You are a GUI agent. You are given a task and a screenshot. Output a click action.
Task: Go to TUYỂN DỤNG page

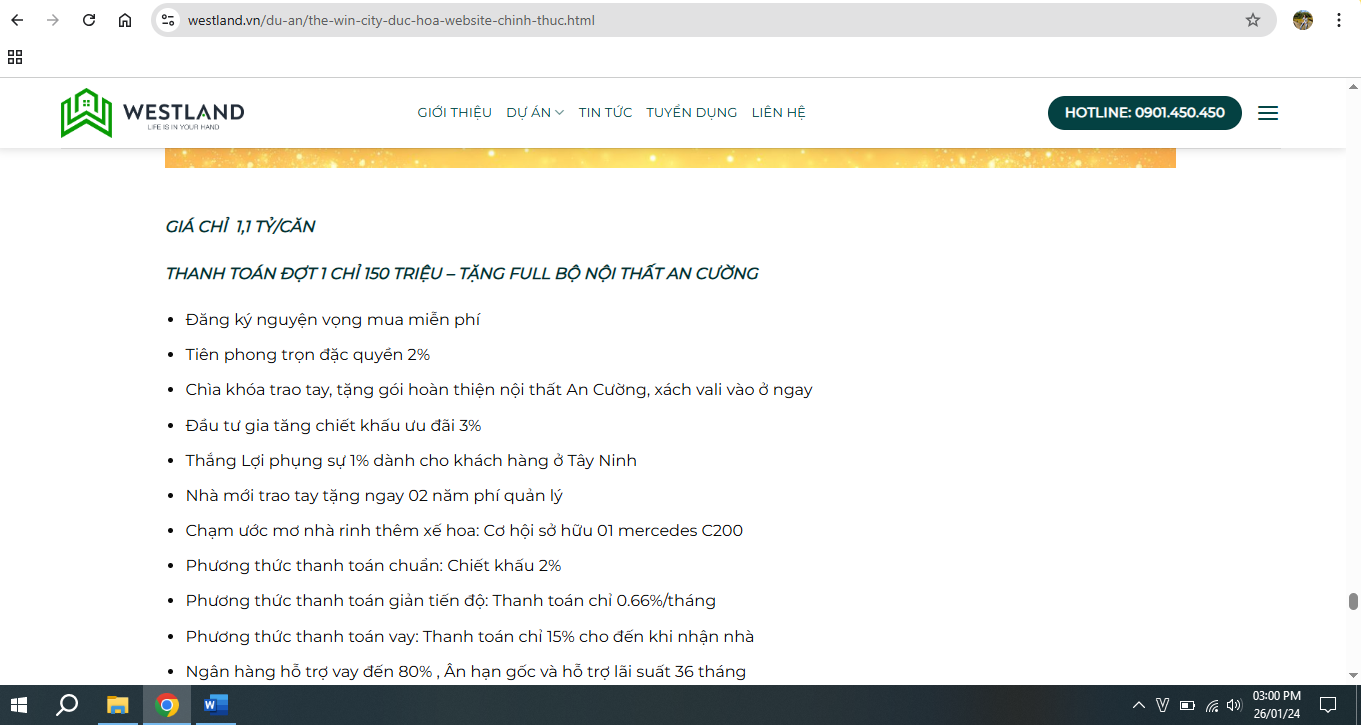(691, 113)
